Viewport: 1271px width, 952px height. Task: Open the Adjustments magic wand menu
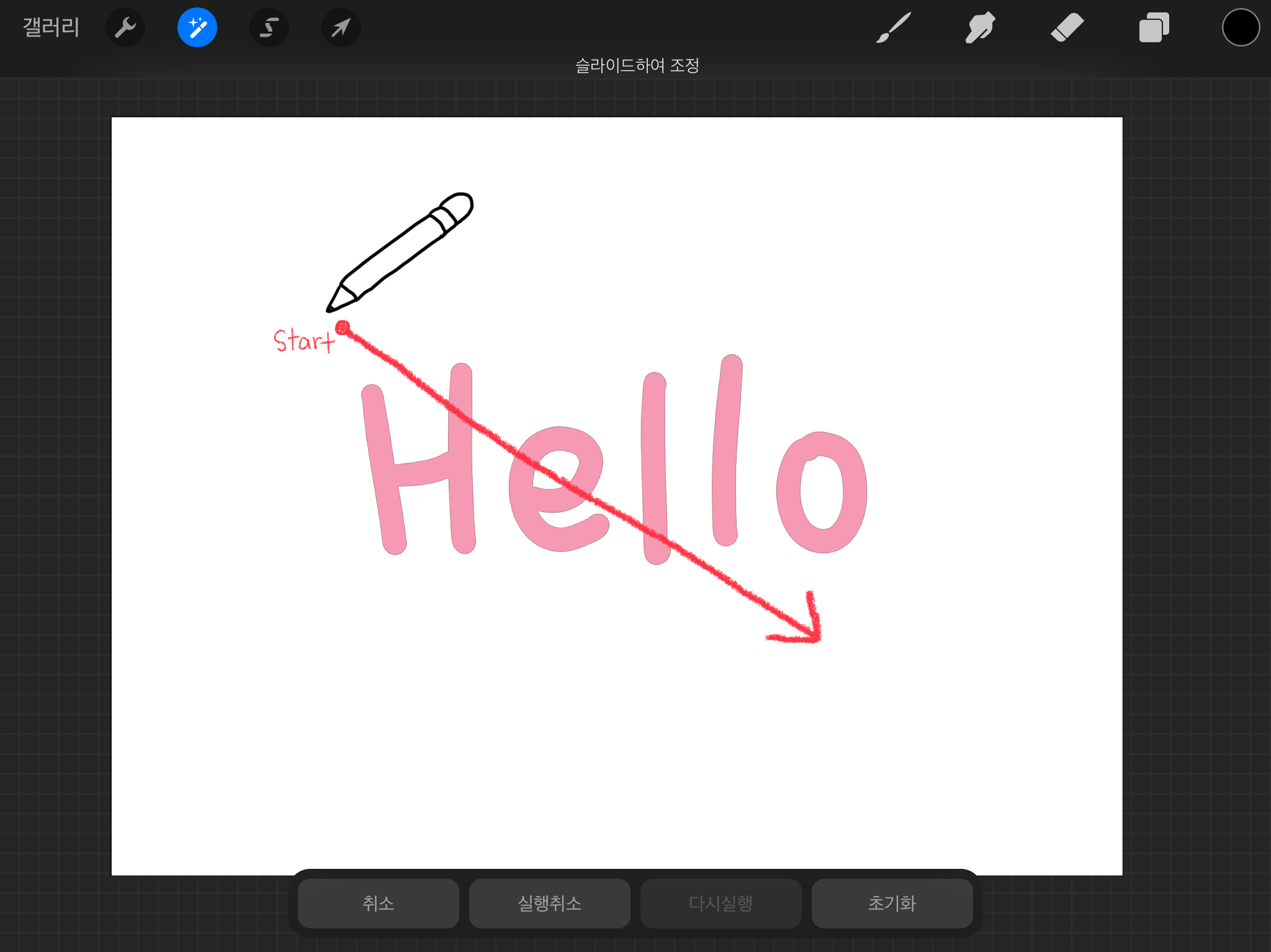[x=197, y=27]
